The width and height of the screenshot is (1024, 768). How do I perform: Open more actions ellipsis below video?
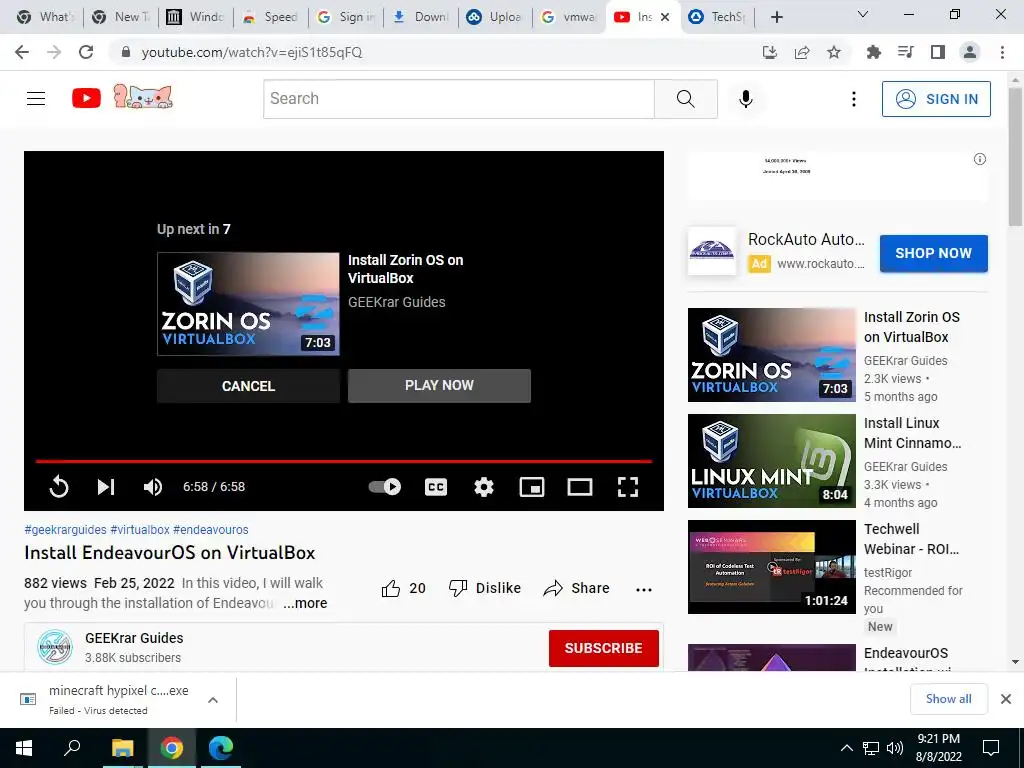(x=644, y=589)
